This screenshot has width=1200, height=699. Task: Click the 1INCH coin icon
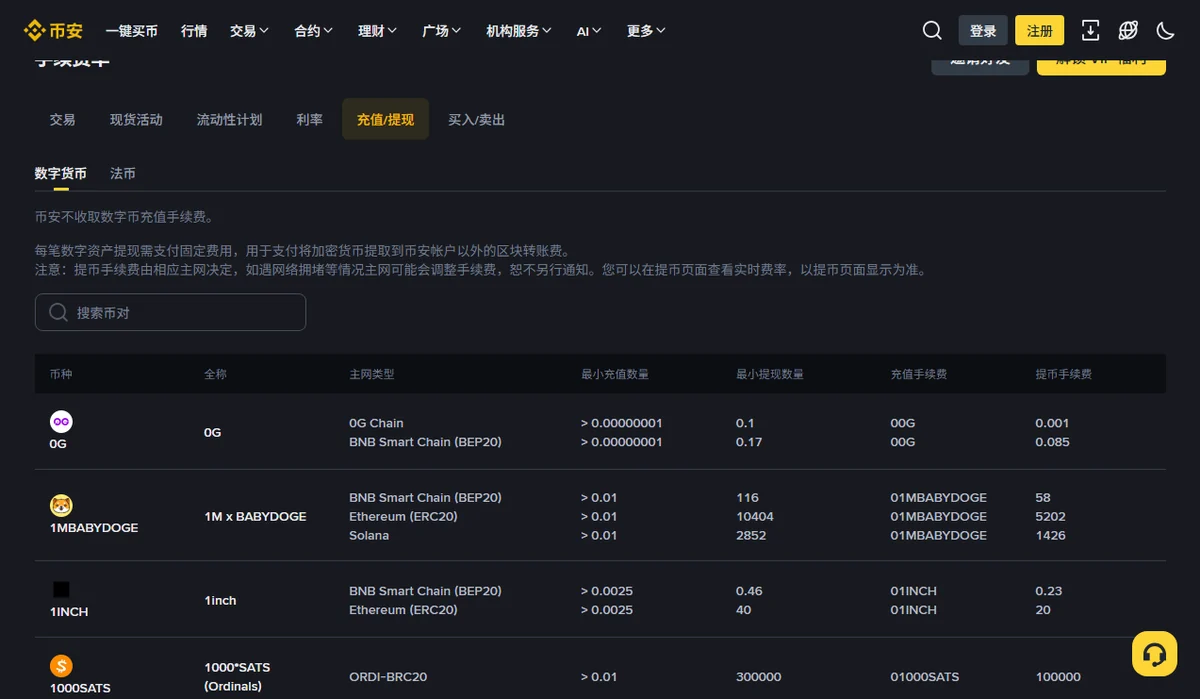61,590
